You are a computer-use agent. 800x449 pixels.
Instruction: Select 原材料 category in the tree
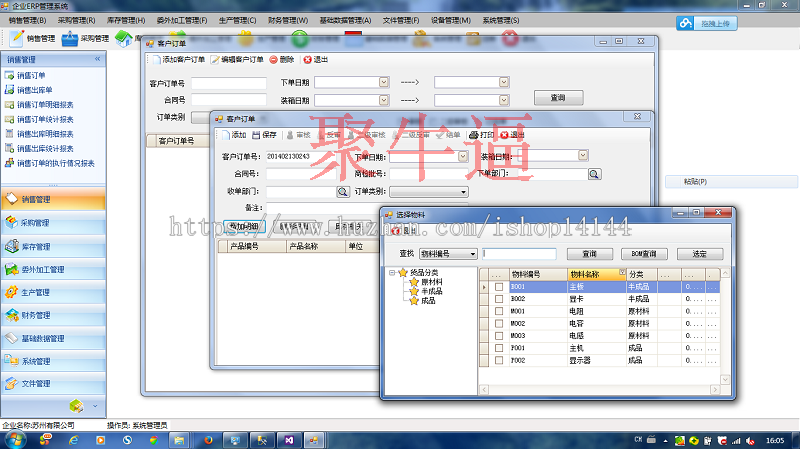(x=432, y=282)
